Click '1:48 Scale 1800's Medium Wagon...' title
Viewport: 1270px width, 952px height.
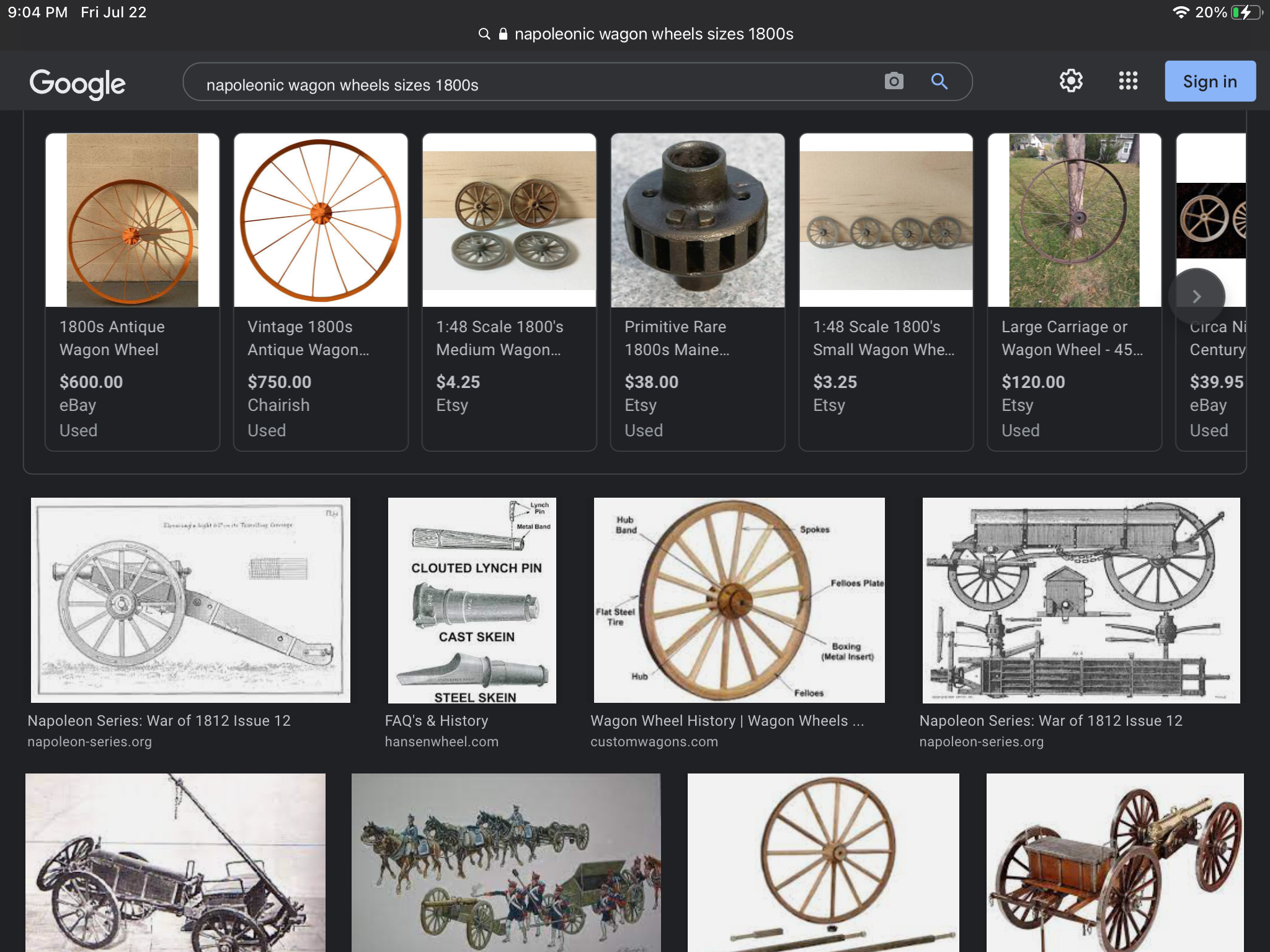(499, 338)
